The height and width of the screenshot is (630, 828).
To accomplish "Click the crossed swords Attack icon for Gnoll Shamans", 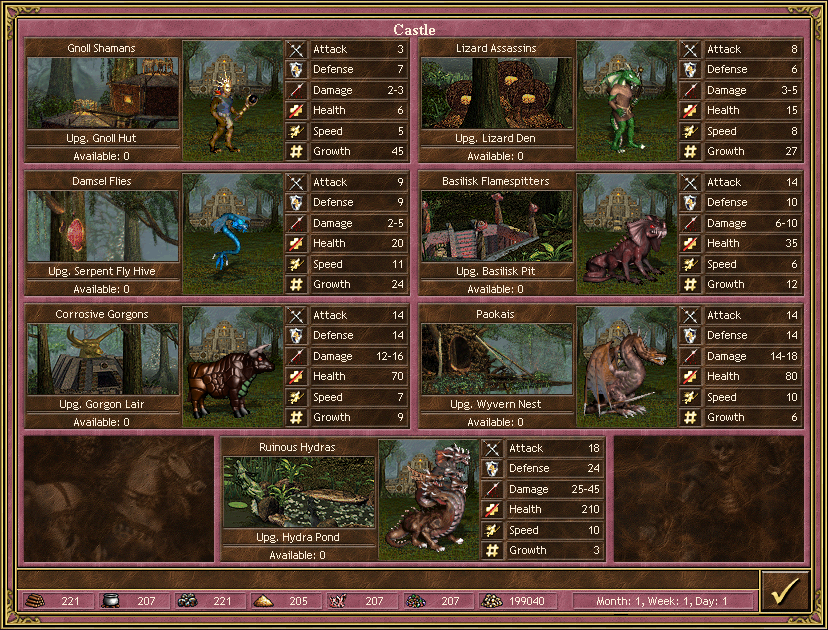I will [296, 49].
